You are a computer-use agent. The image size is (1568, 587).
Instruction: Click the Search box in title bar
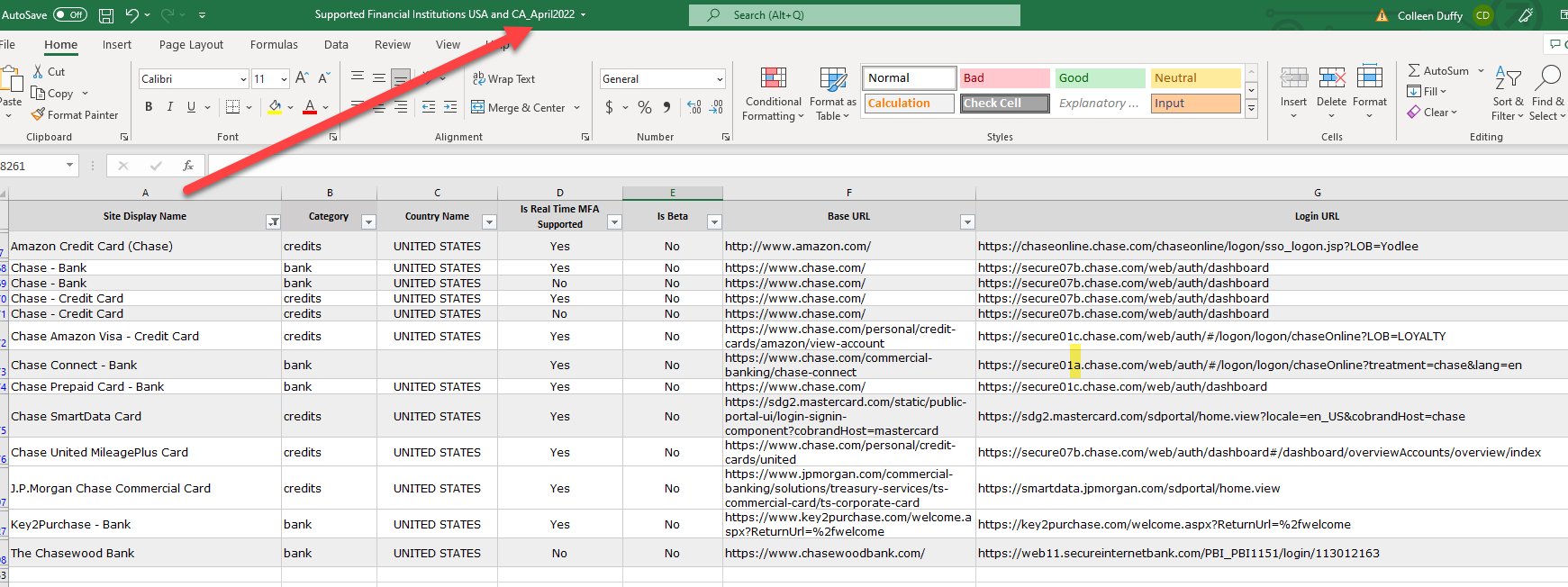click(854, 15)
